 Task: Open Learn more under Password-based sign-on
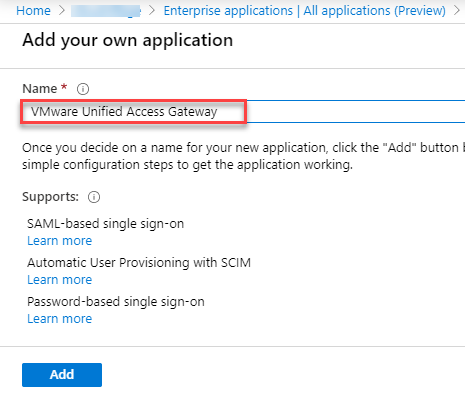[x=60, y=319]
